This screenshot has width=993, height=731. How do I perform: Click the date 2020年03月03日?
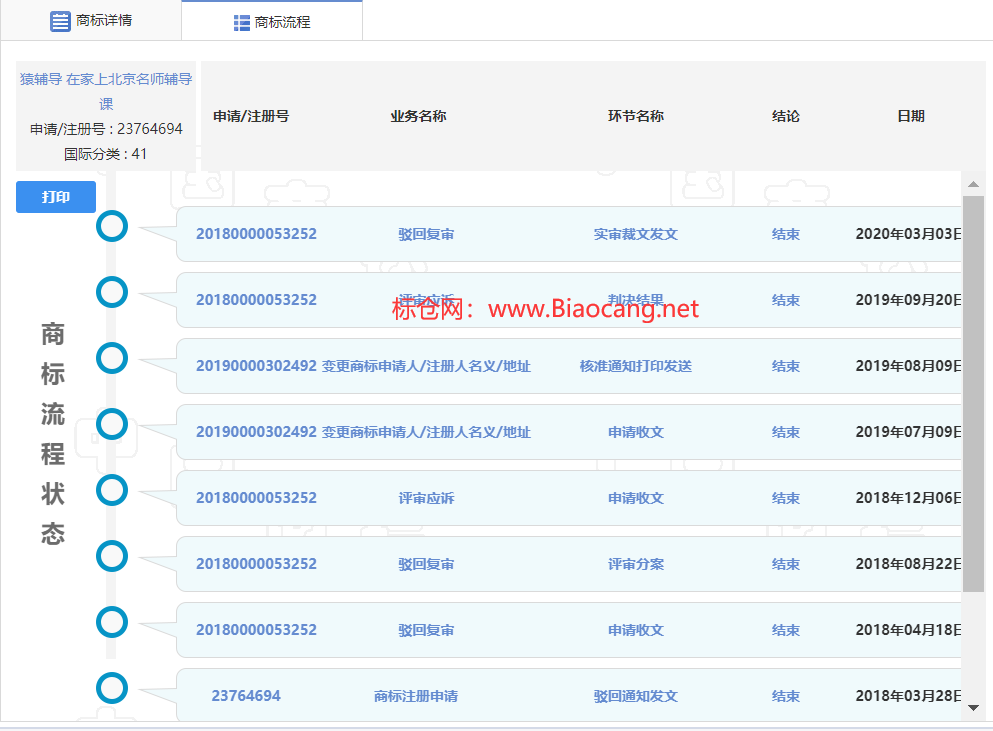pos(909,234)
